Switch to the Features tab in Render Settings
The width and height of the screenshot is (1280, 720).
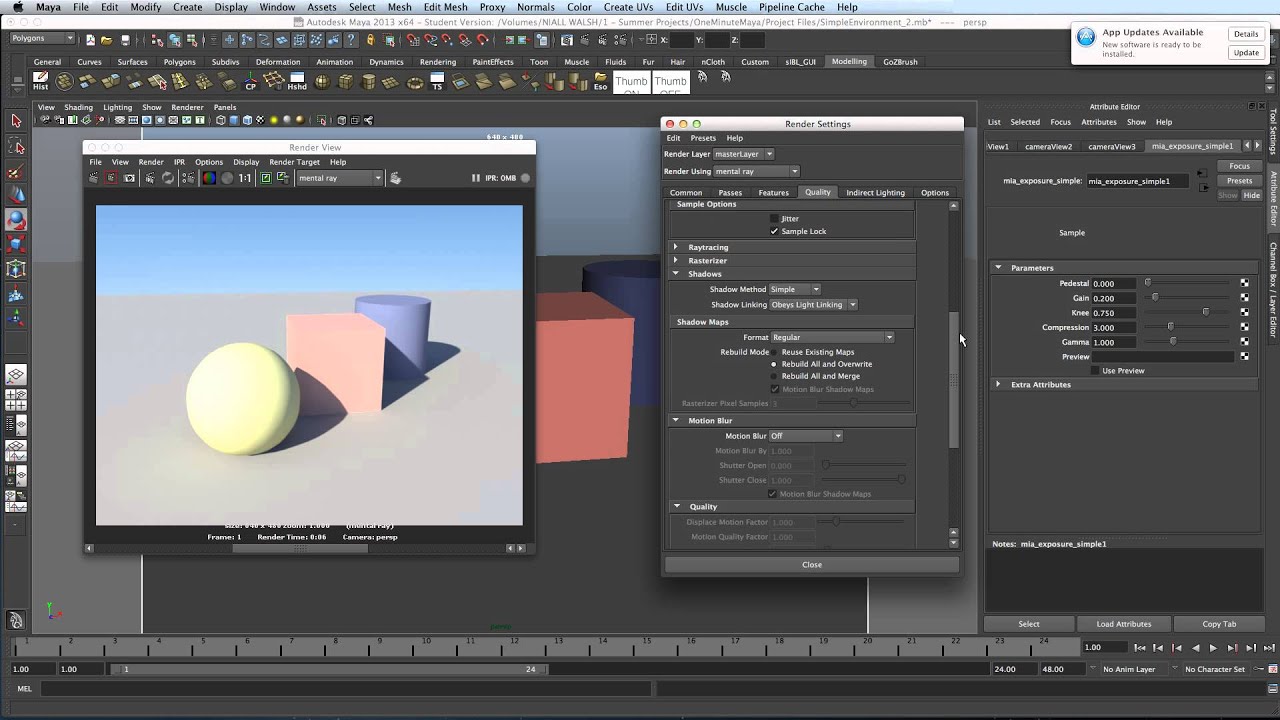773,192
